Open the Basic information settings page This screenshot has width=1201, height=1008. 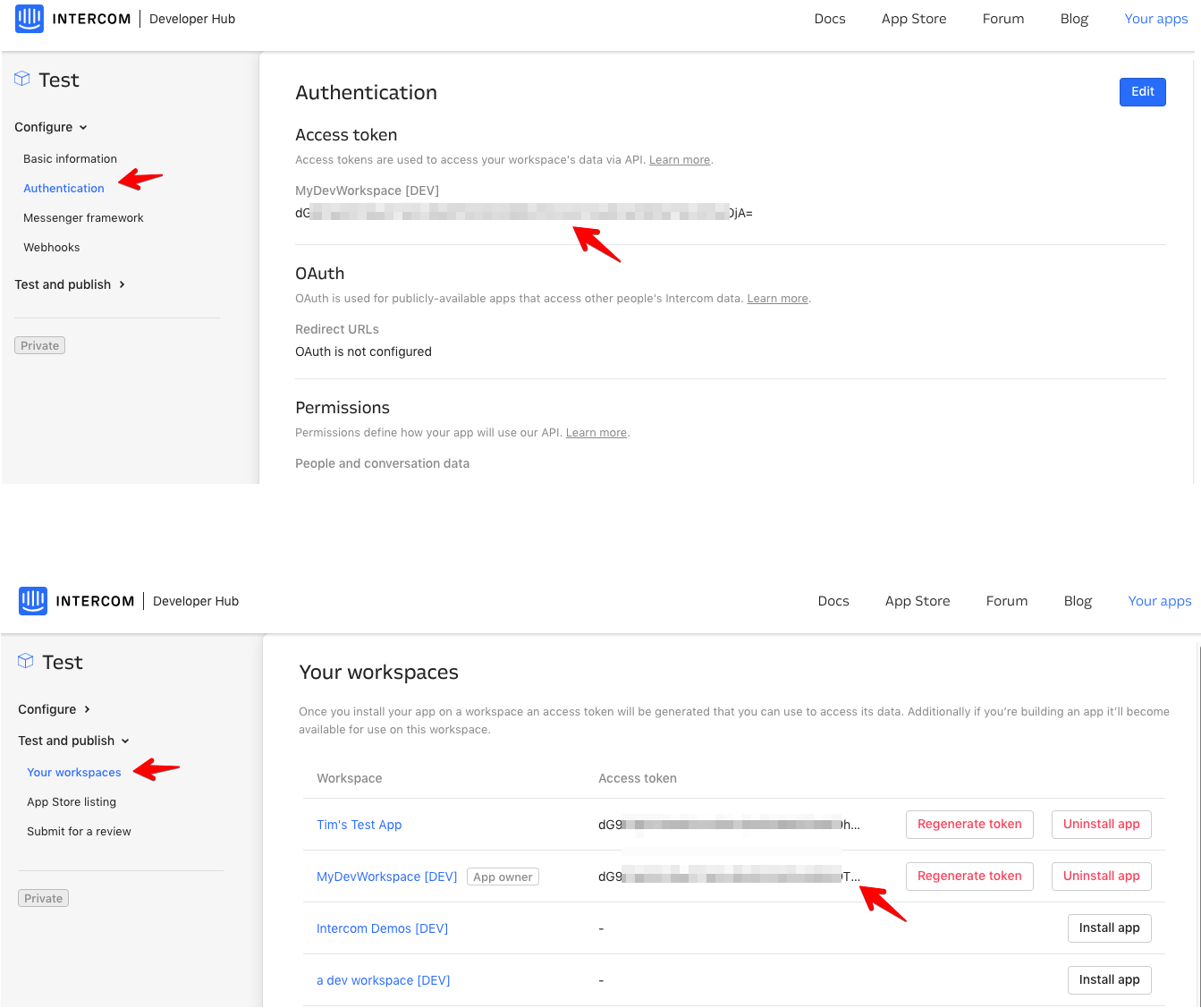70,158
